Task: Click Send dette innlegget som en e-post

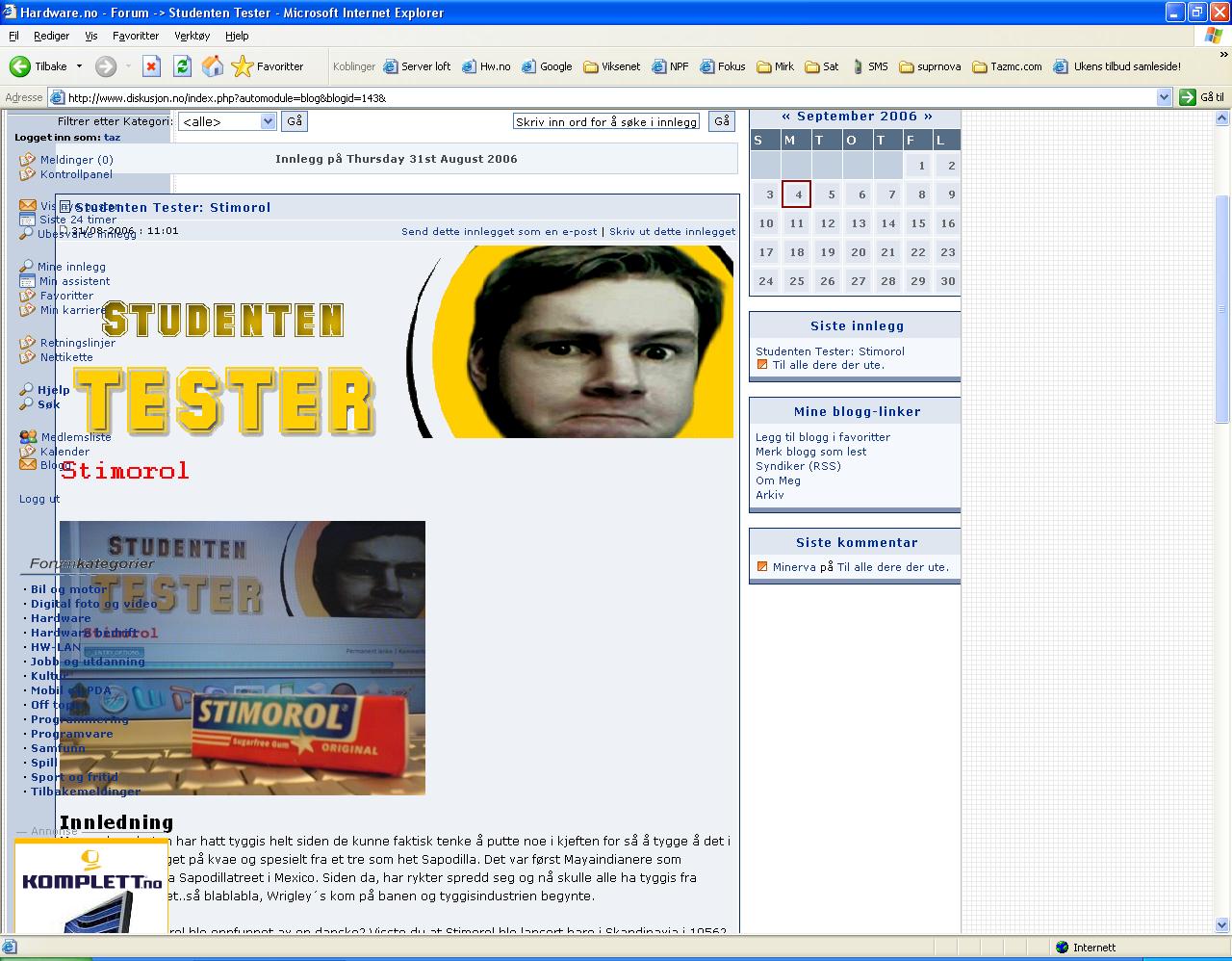Action: 500,232
